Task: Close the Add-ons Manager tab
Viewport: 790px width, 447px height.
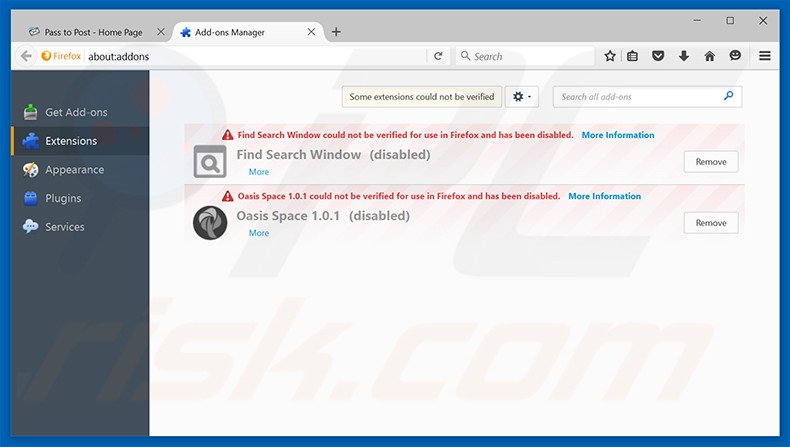Action: (x=311, y=32)
